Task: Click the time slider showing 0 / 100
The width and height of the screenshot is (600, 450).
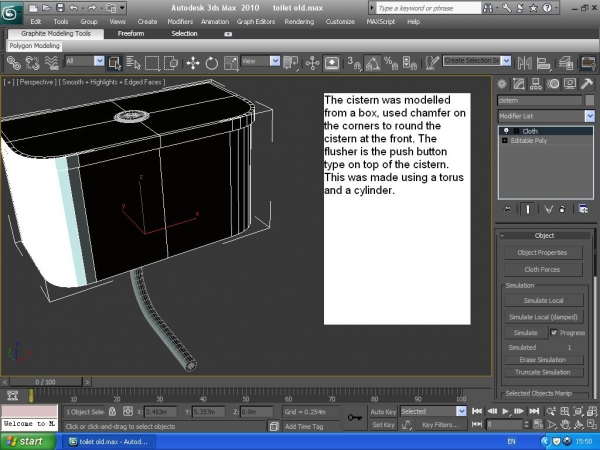Action: pyautogui.click(x=45, y=382)
